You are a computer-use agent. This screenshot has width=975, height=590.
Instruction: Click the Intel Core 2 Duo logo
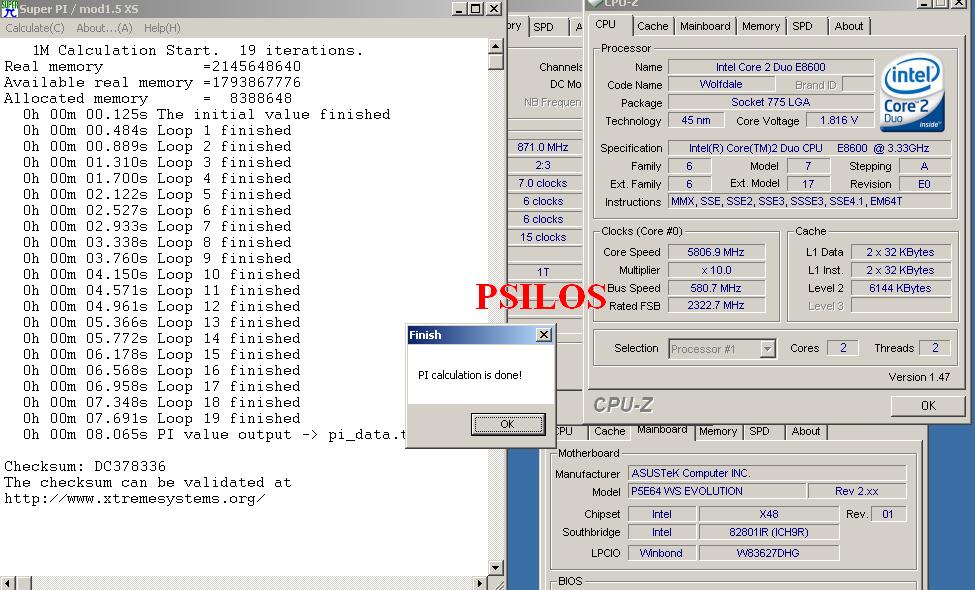click(x=912, y=93)
